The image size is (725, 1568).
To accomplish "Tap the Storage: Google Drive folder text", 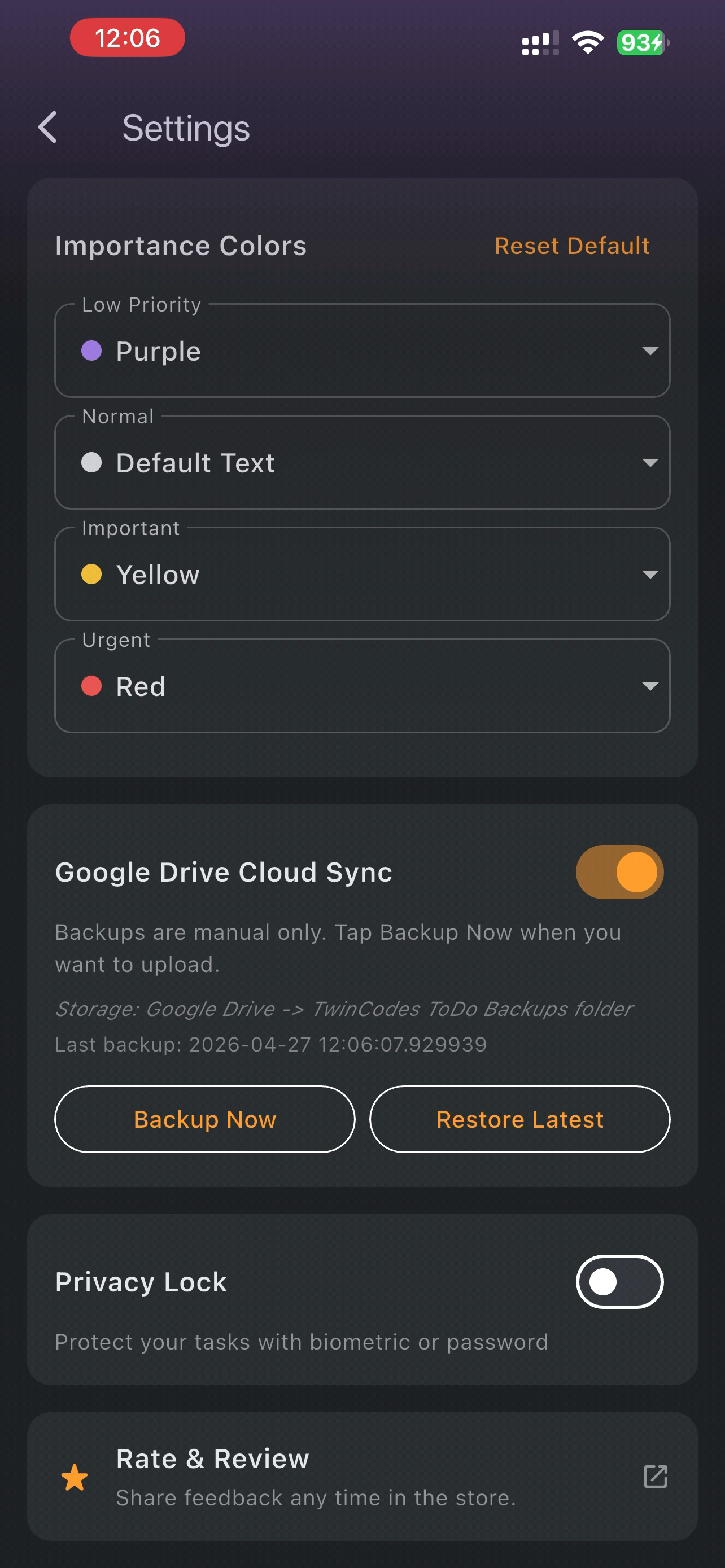I will [x=344, y=1009].
